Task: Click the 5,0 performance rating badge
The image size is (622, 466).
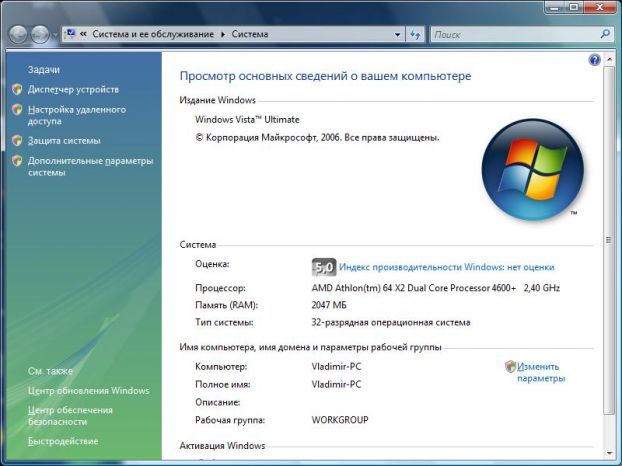Action: (324, 267)
